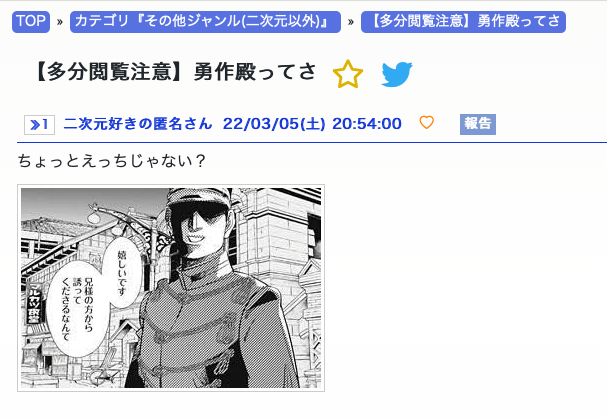607x418 pixels.
Task: Click the post timestamp 22/03/05(土) 20:54:00
Action: 312,124
